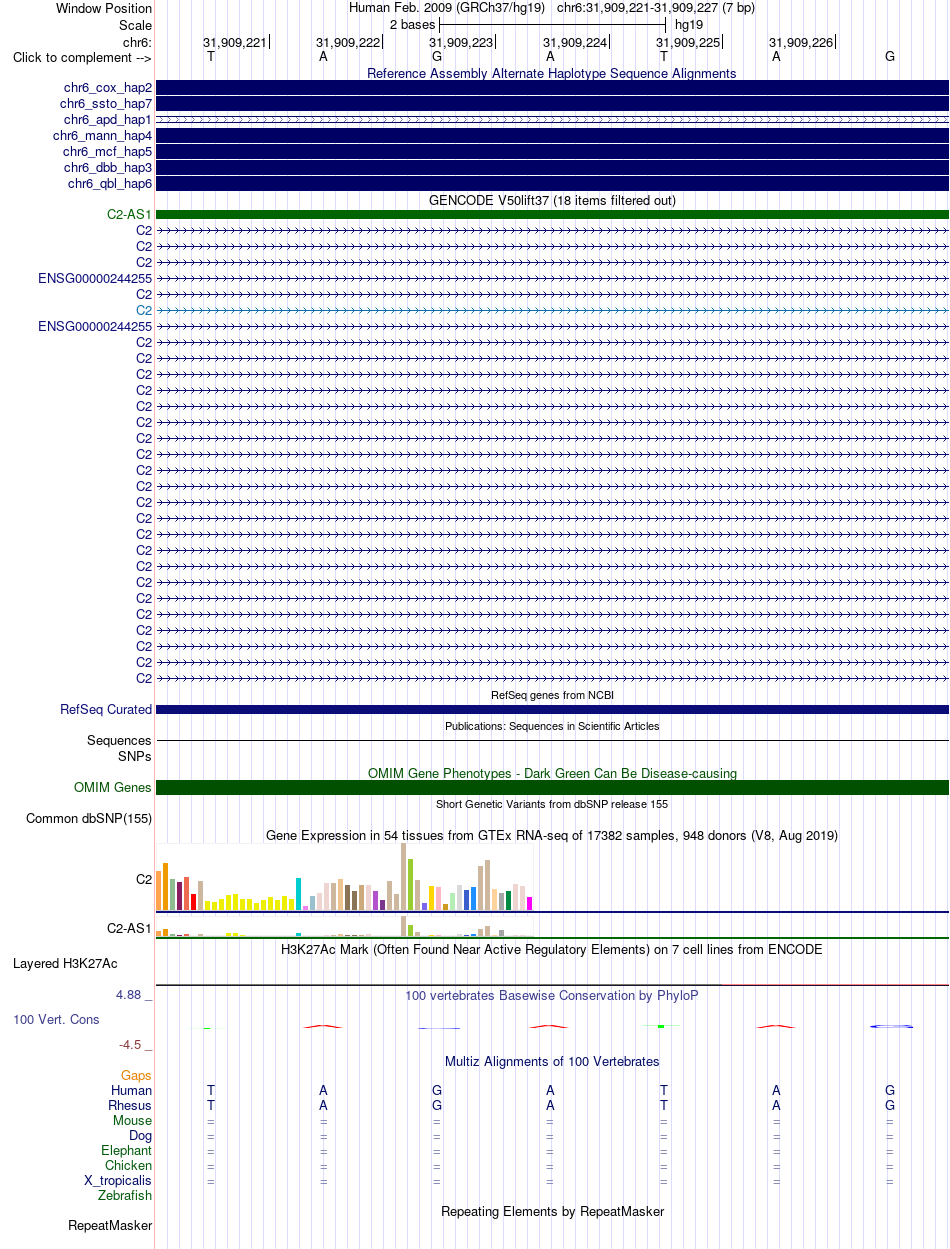950x1249 pixels.
Task: Select the Human alignment row label
Action: [x=132, y=1091]
